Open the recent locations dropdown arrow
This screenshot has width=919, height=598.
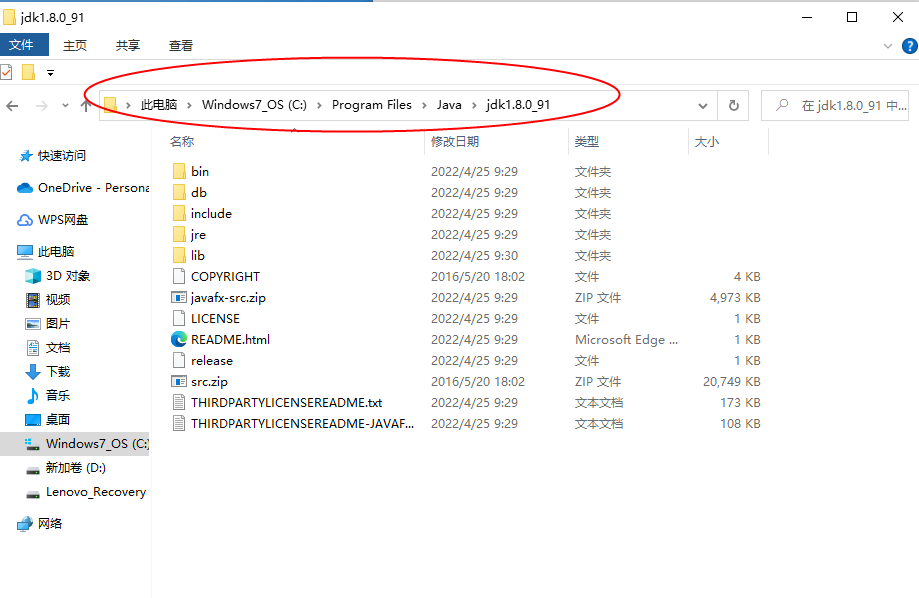[x=65, y=106]
